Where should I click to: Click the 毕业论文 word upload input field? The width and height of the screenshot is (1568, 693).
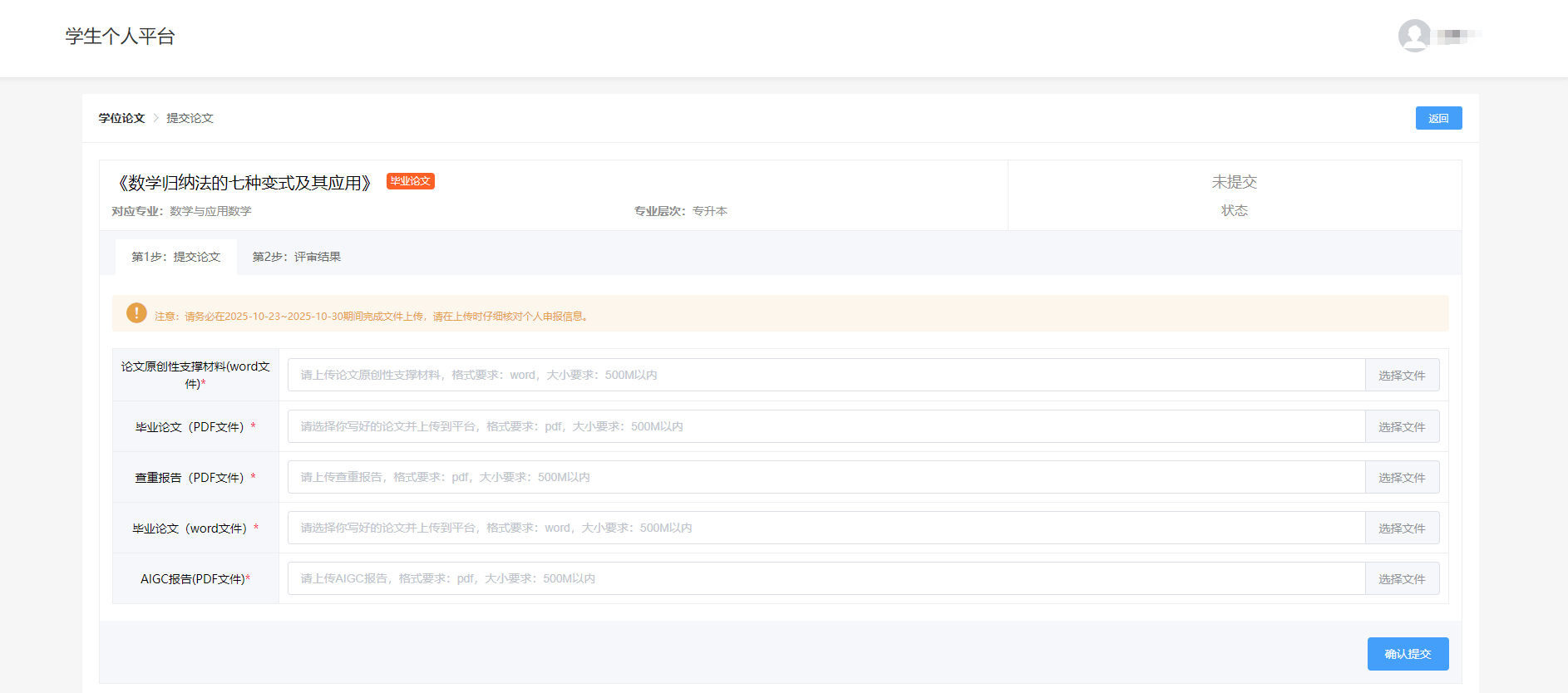[826, 528]
